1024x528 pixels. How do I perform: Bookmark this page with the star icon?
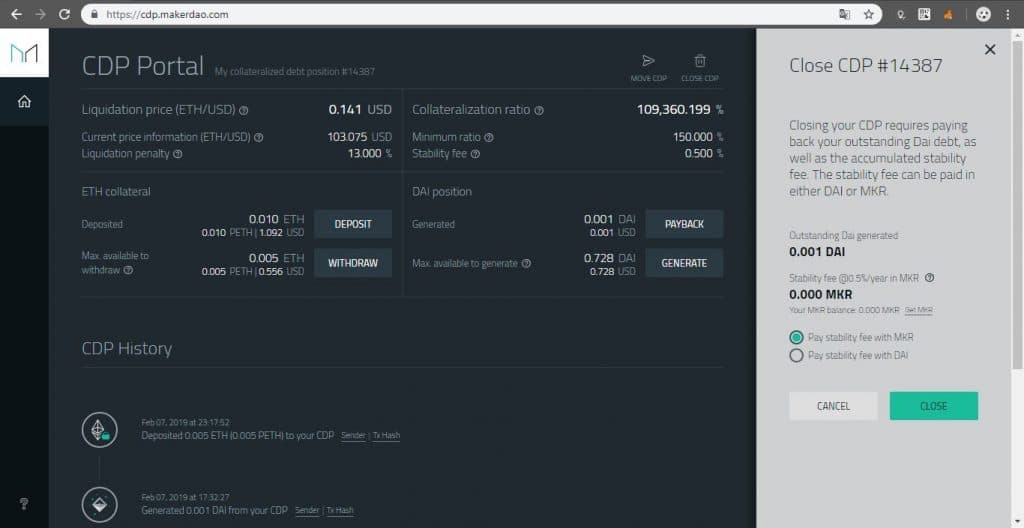[x=869, y=14]
